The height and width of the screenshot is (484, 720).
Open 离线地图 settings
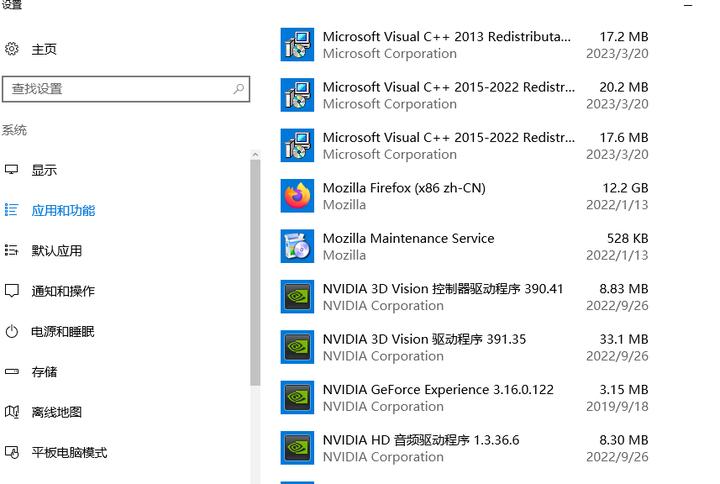(57, 412)
